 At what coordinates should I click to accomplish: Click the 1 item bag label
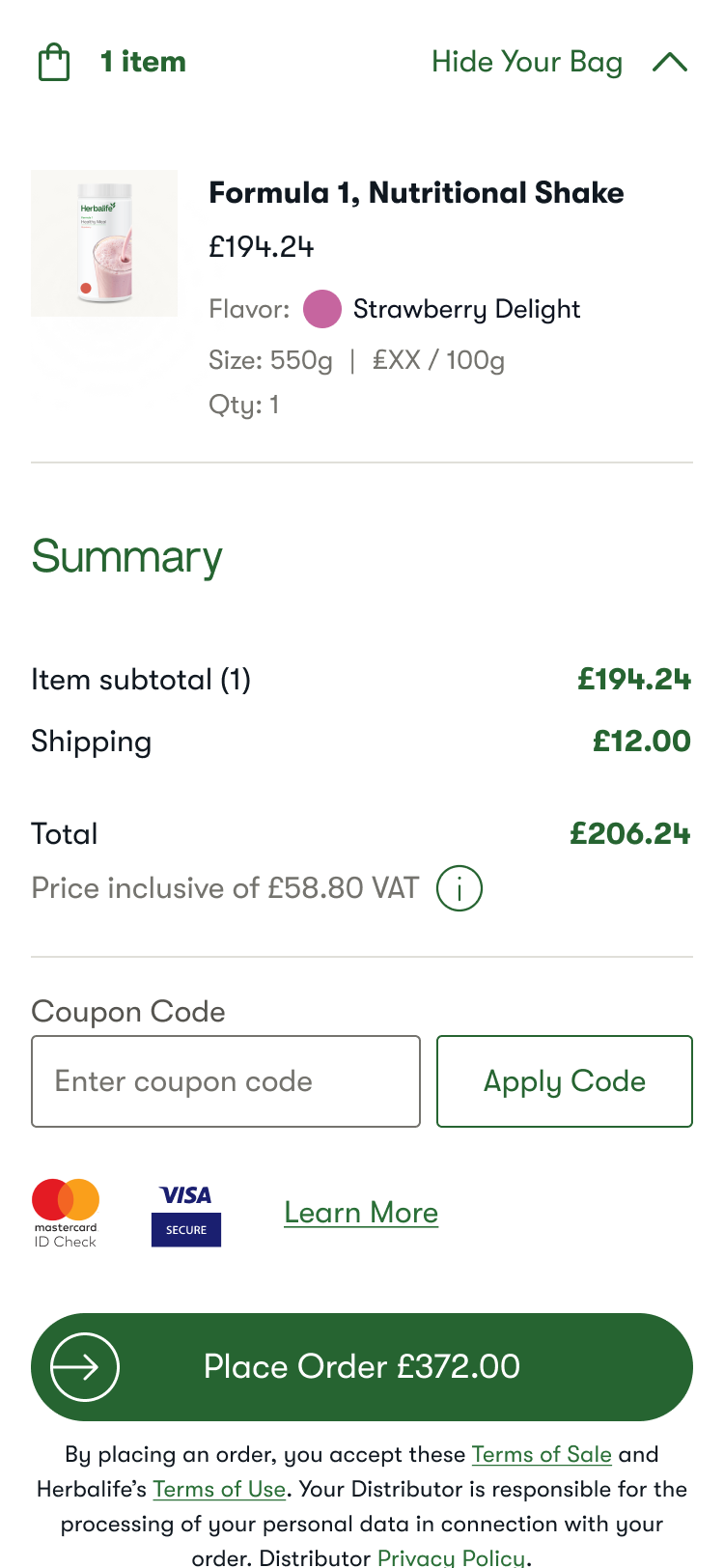(x=143, y=61)
